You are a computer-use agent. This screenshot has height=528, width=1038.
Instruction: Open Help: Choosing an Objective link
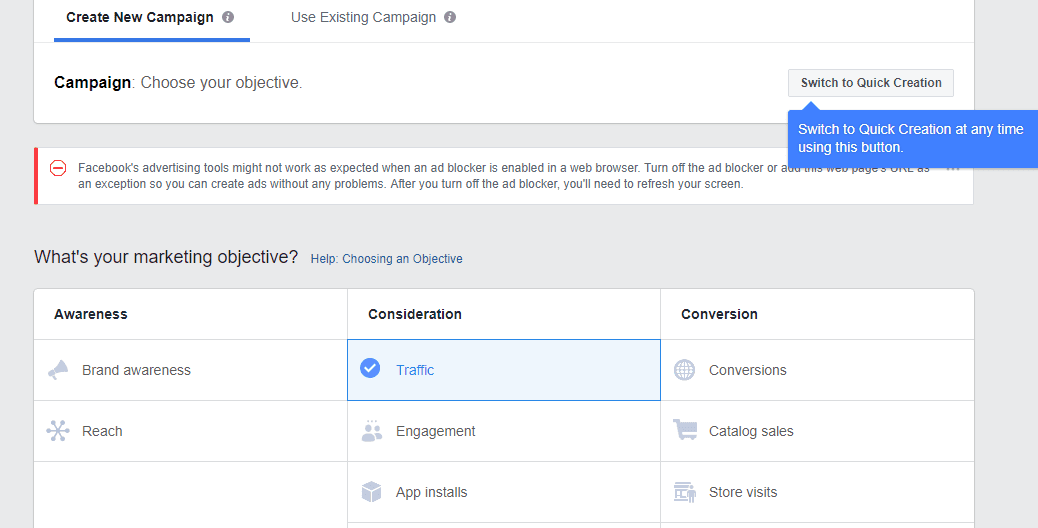point(387,259)
